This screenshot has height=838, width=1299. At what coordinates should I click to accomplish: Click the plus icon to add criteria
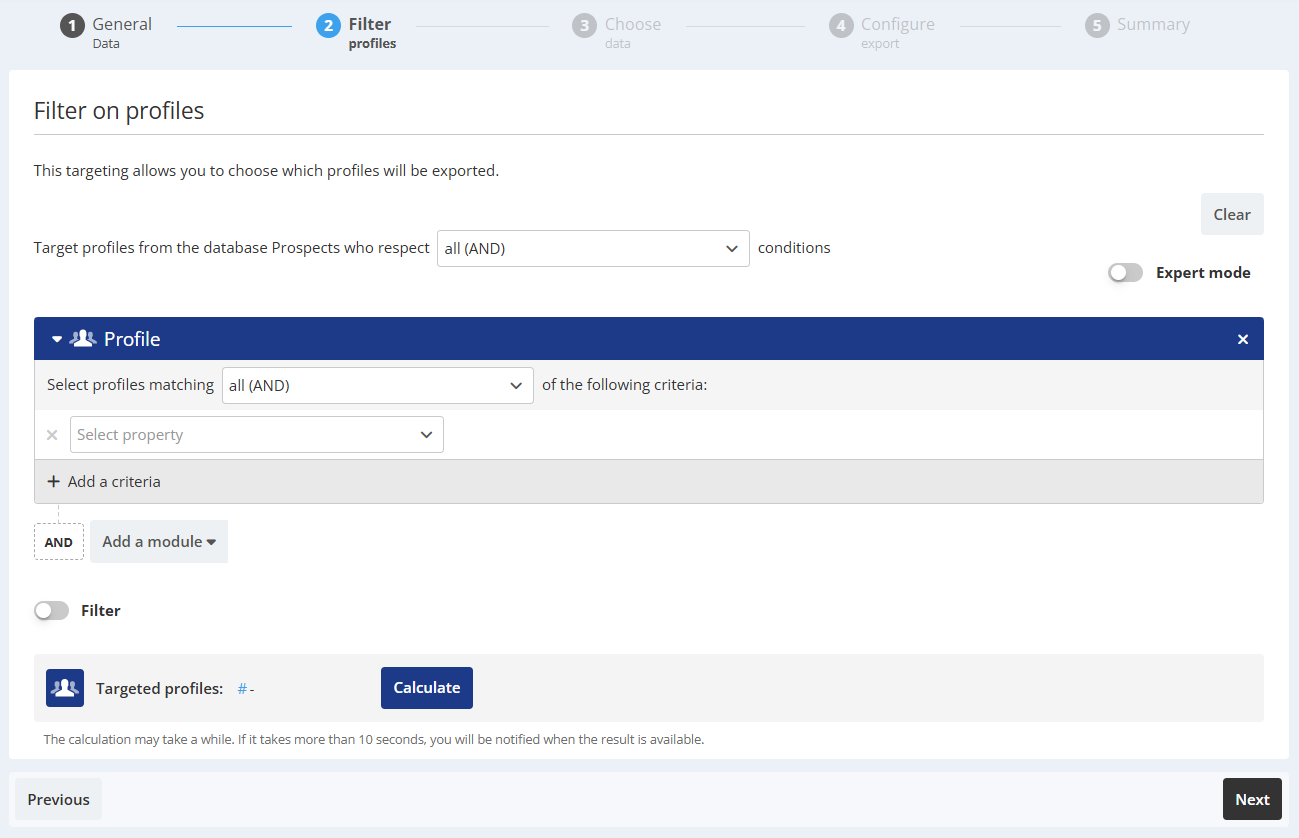click(54, 482)
